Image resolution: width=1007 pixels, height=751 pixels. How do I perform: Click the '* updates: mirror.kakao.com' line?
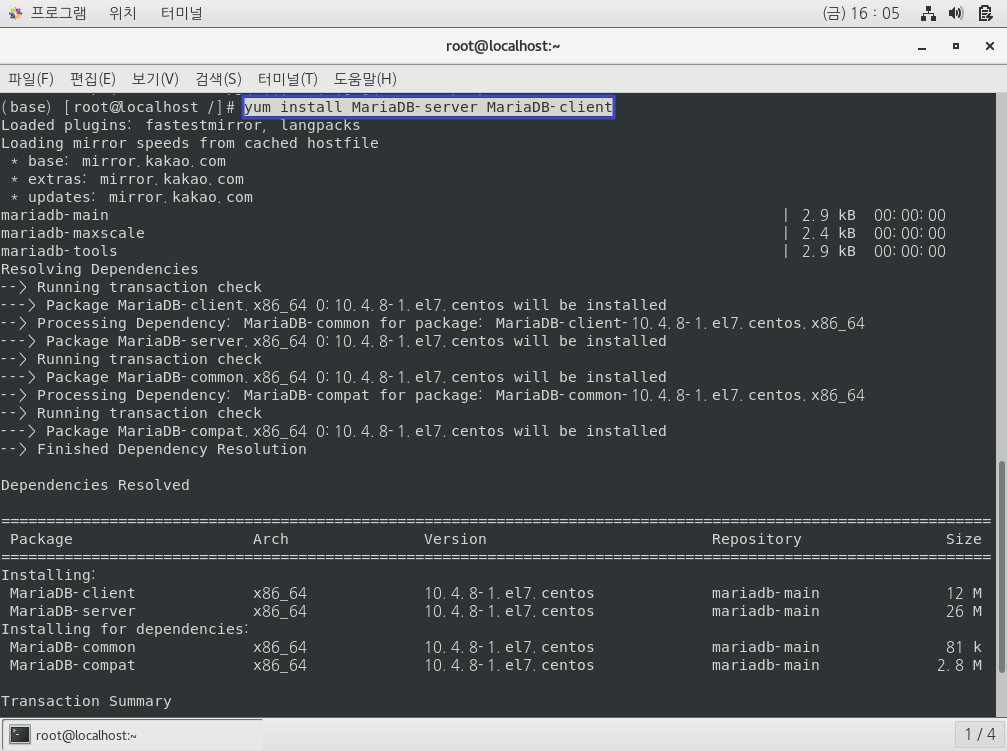click(x=131, y=197)
